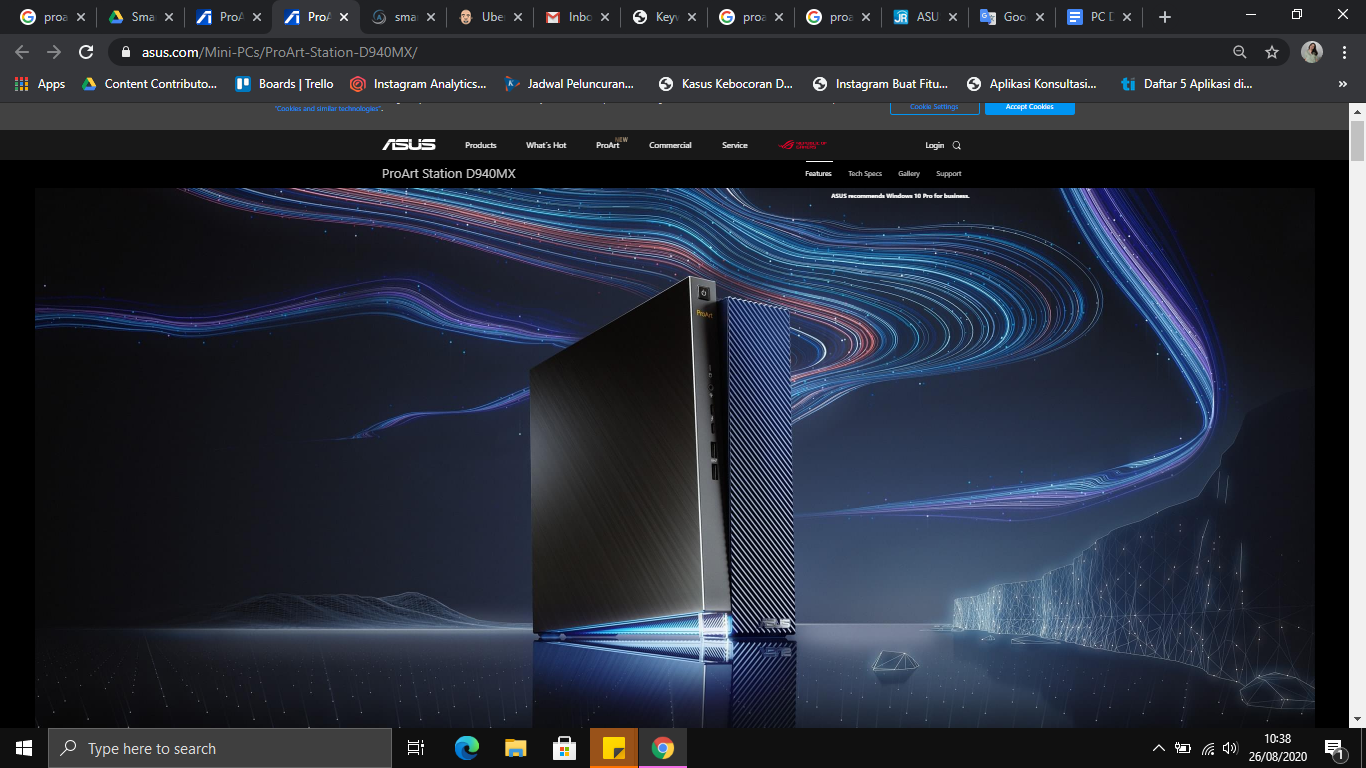The height and width of the screenshot is (768, 1366).
Task: Open the Instagram Buat Fitu bookmark
Action: pyautogui.click(x=880, y=84)
